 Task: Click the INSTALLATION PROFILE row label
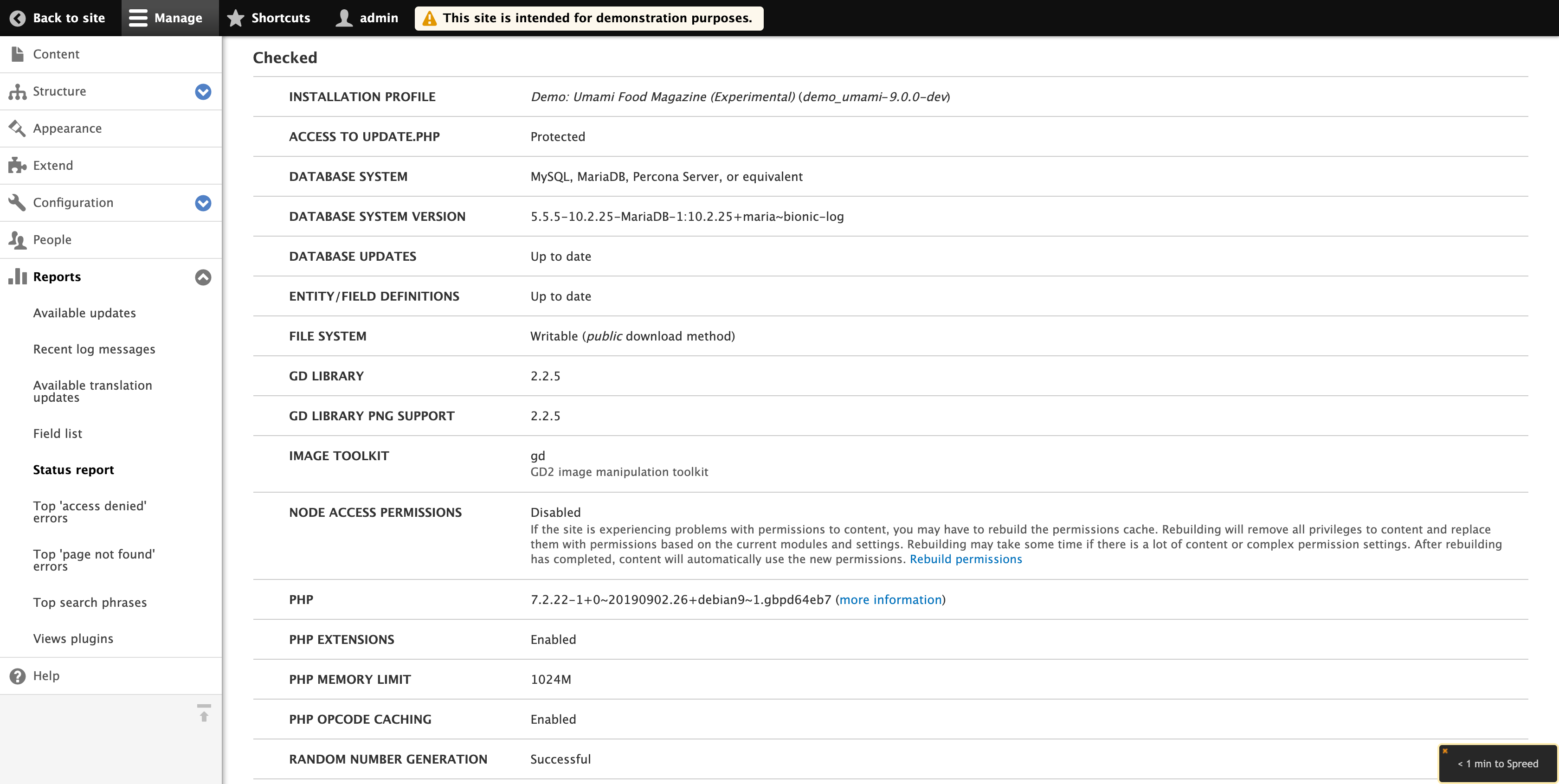[x=362, y=97]
